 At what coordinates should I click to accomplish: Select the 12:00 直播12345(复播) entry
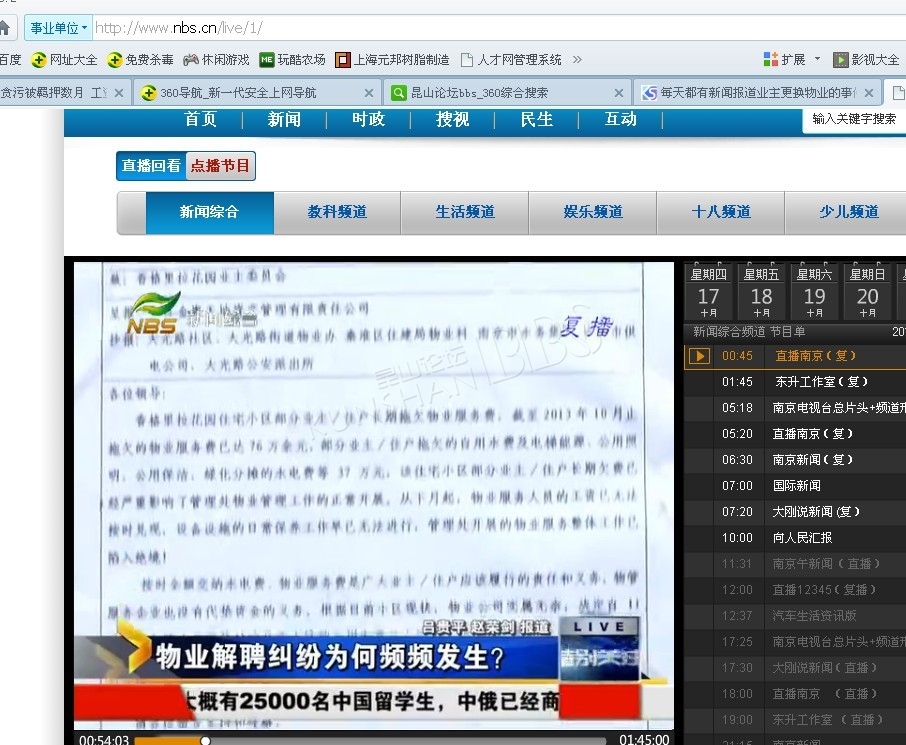click(x=795, y=590)
